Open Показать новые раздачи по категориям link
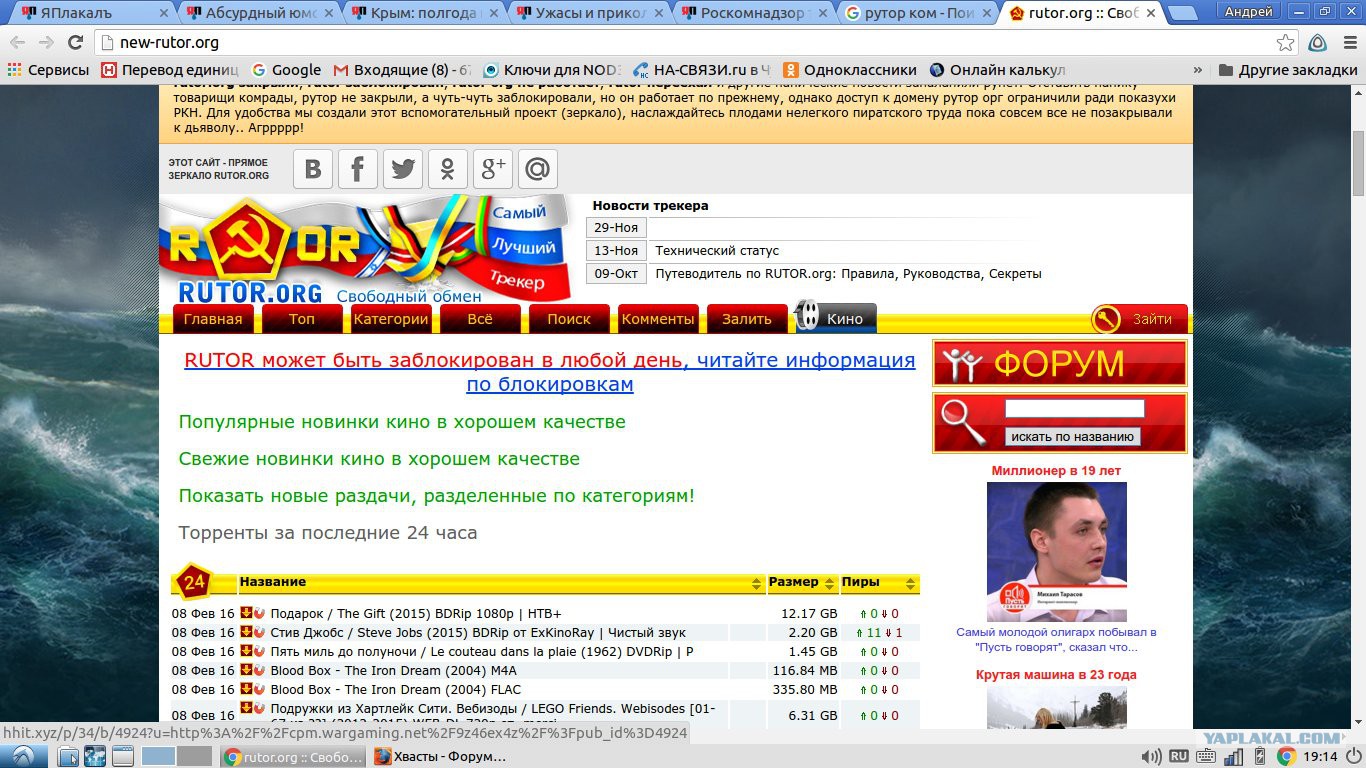 (x=436, y=496)
